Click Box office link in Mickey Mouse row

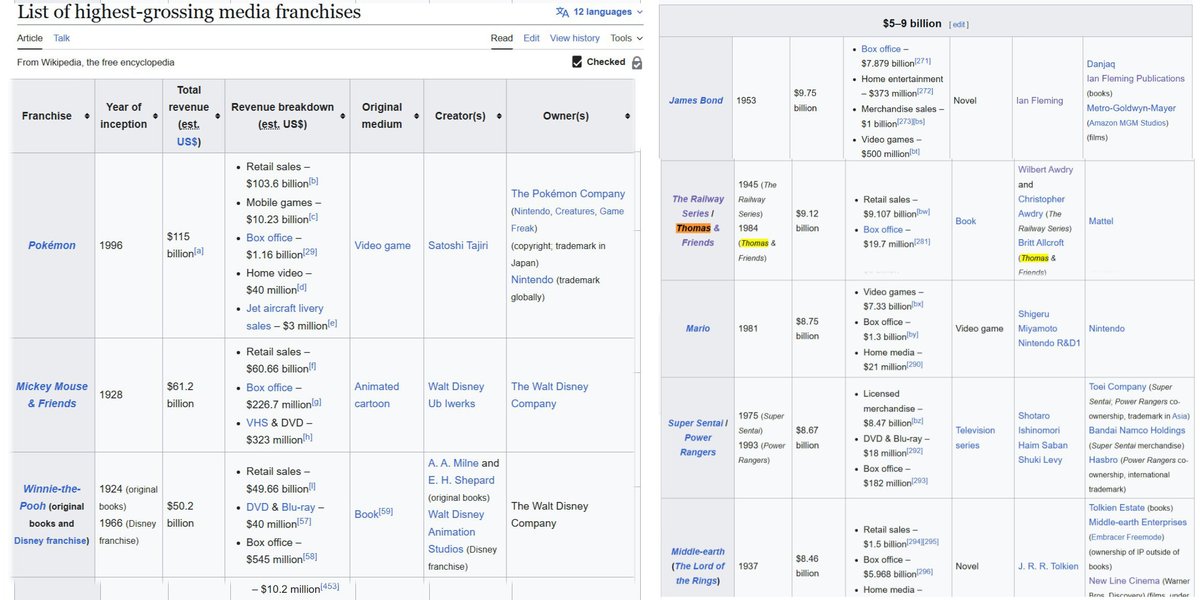[x=270, y=387]
